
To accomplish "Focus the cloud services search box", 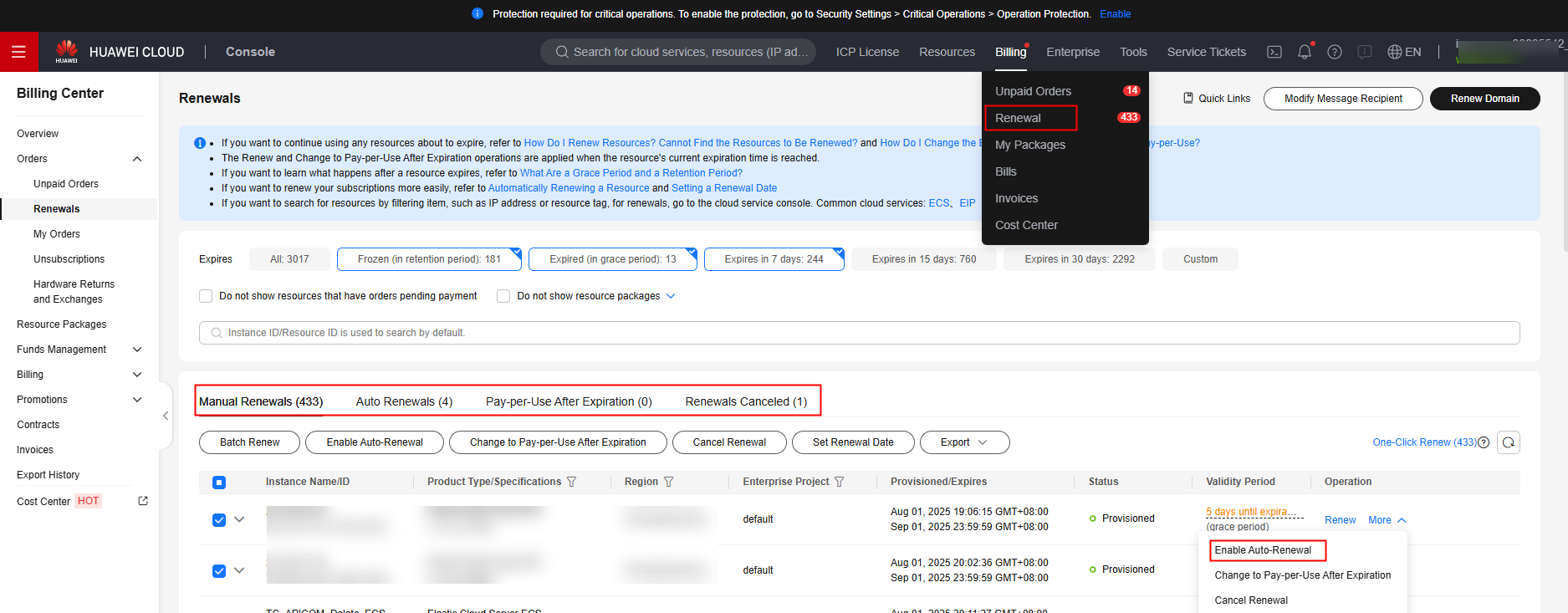I will pyautogui.click(x=679, y=52).
